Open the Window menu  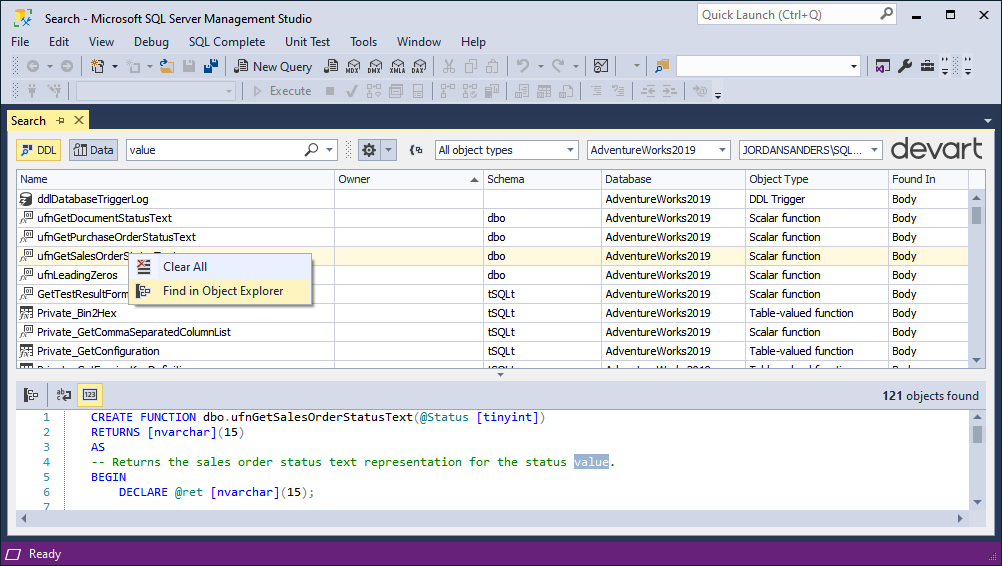click(x=419, y=42)
